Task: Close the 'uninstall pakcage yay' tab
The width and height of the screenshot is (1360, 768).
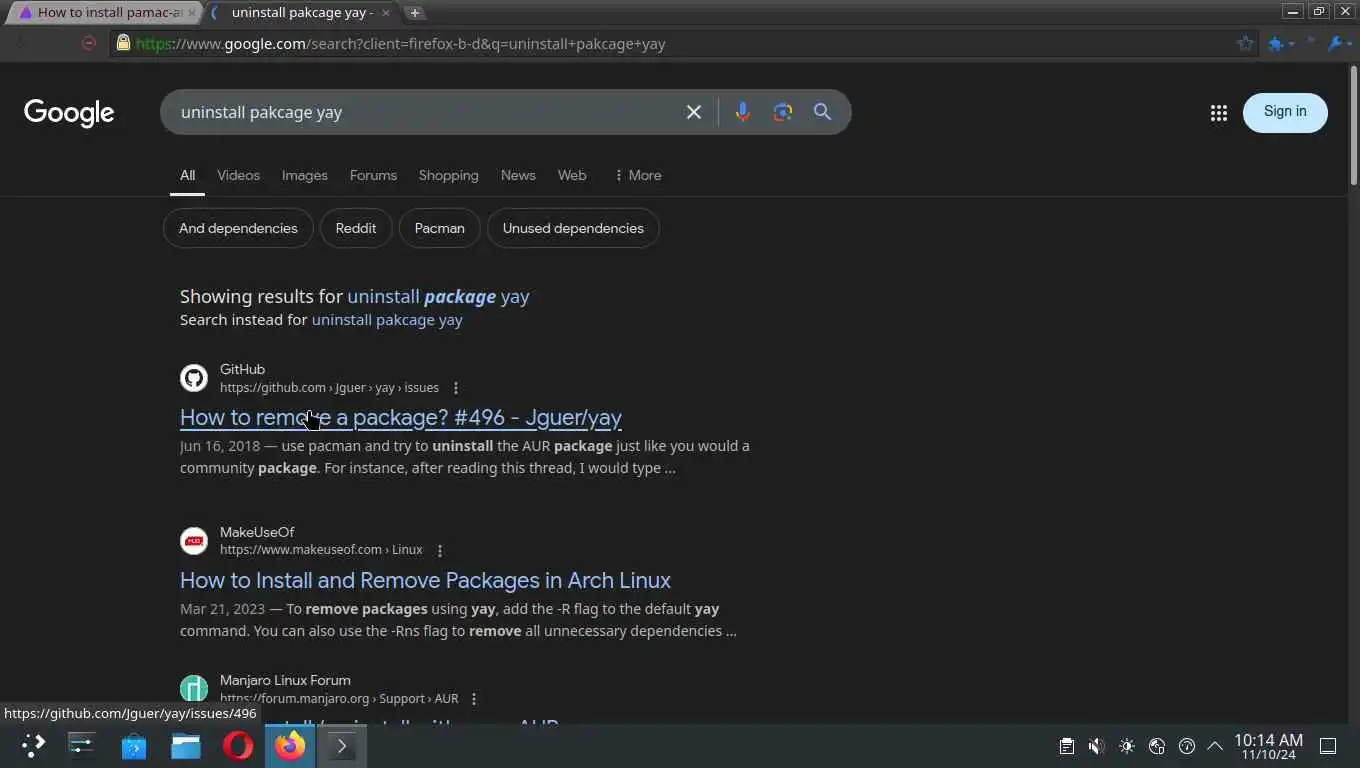Action: 386,13
